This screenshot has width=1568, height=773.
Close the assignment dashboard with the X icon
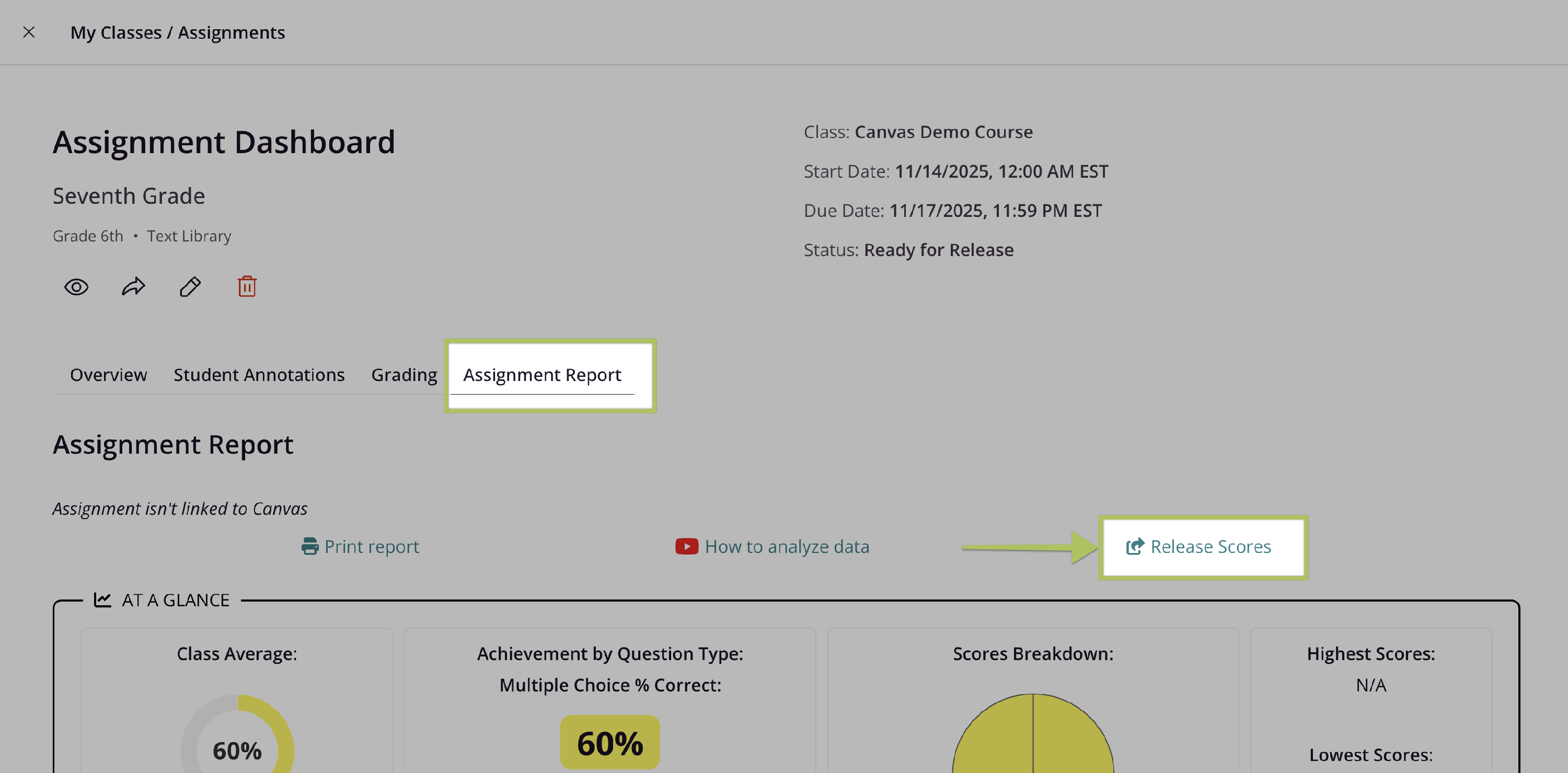[x=29, y=32]
